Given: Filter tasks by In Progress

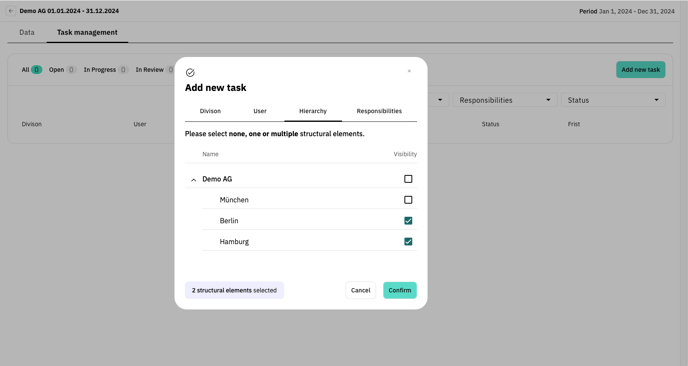Looking at the screenshot, I should pyautogui.click(x=106, y=70).
